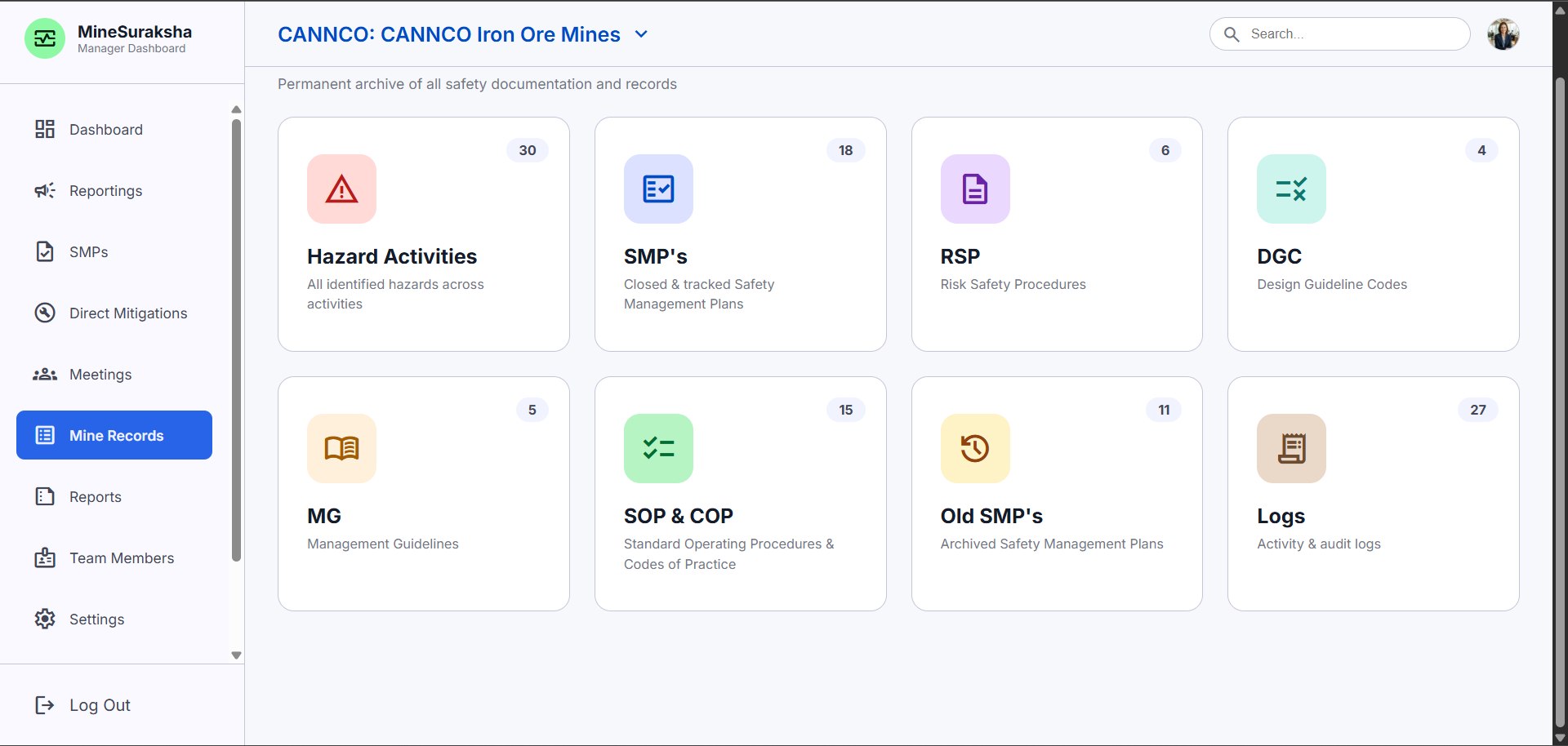Click the Old SMP's history clock icon
Viewport: 1568px width, 746px height.
pos(975,448)
